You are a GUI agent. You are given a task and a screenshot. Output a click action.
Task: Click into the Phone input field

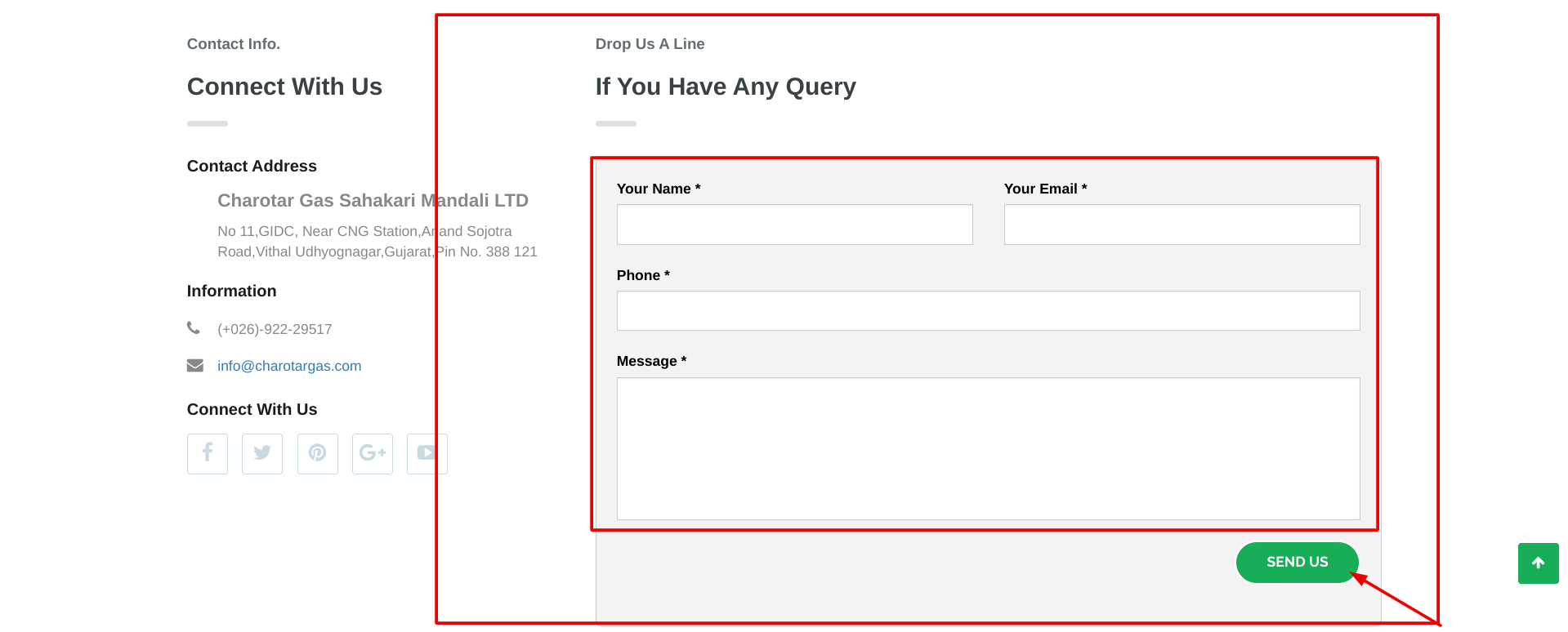coord(988,311)
